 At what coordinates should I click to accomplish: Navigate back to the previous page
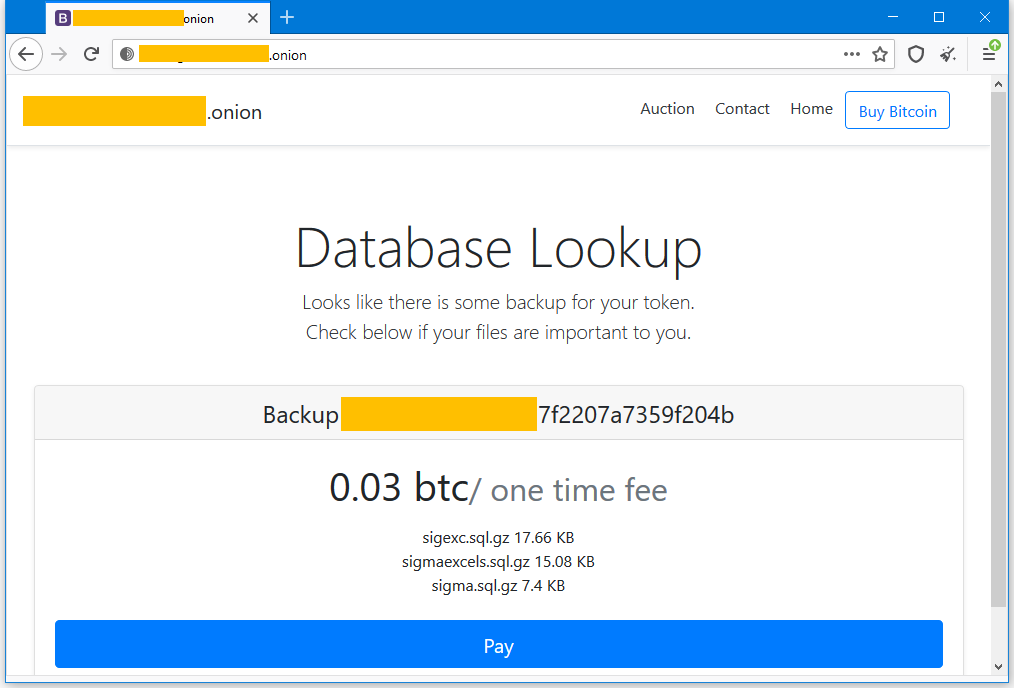[x=26, y=54]
